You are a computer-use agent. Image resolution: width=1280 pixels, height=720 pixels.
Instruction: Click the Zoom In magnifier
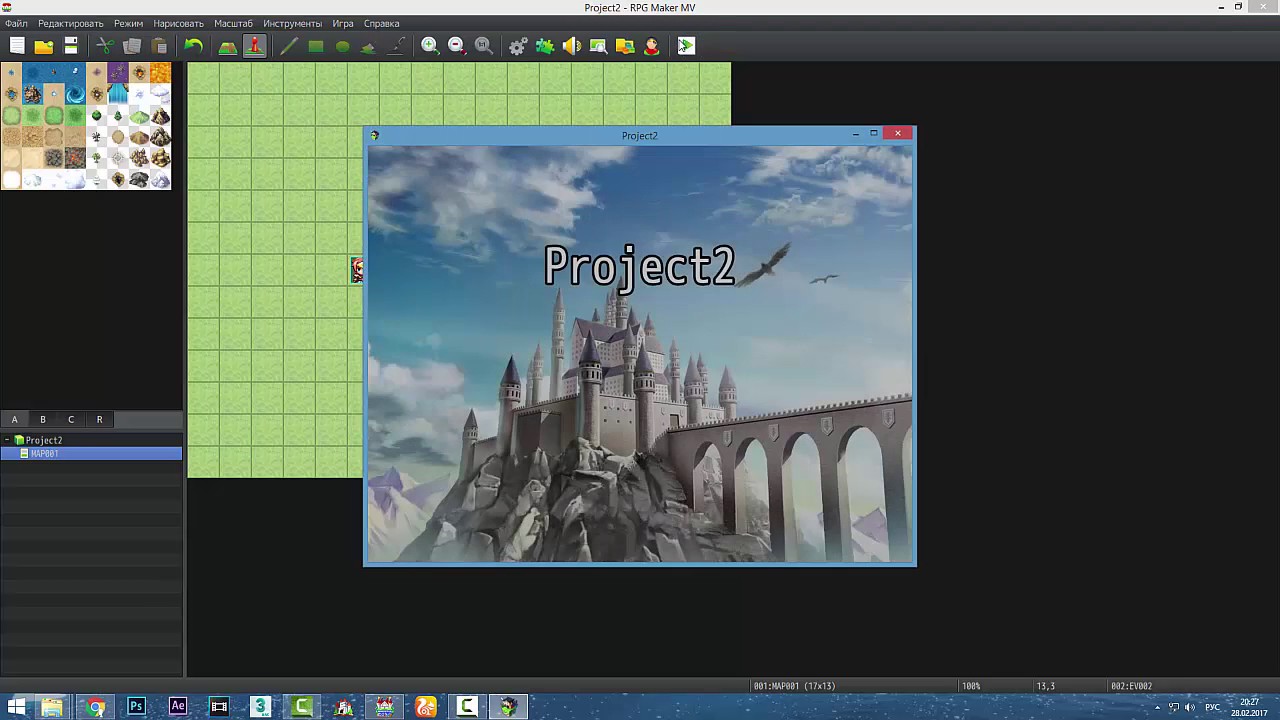pos(430,46)
